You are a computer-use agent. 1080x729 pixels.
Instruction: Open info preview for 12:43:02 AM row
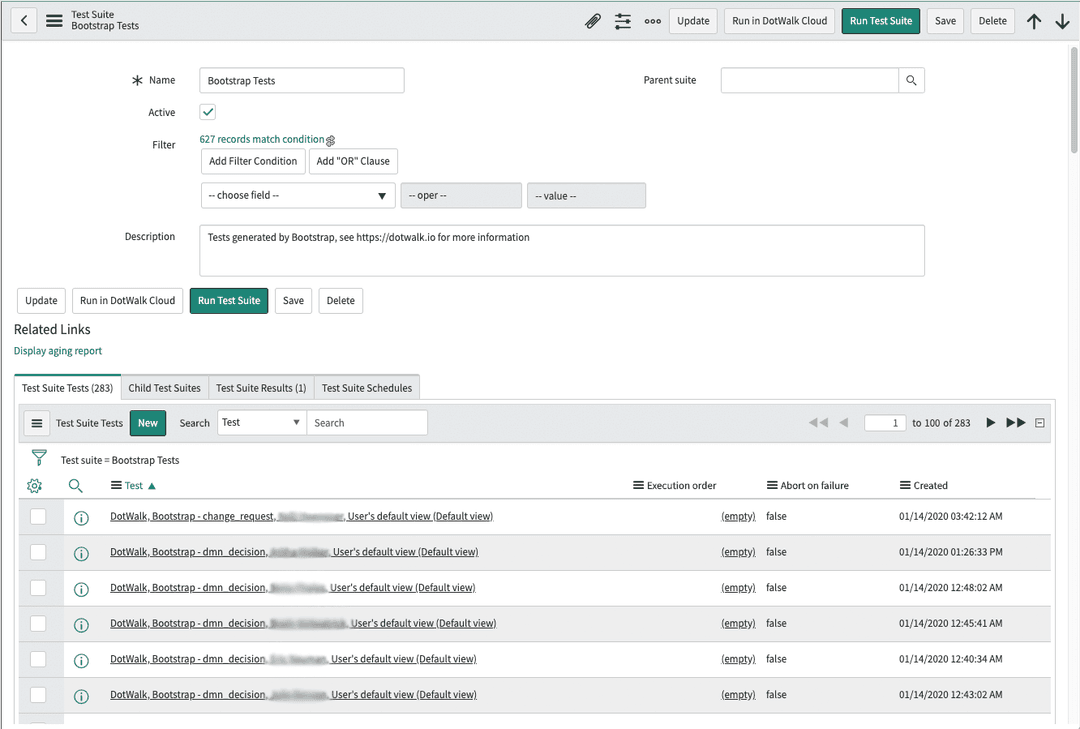click(81, 697)
